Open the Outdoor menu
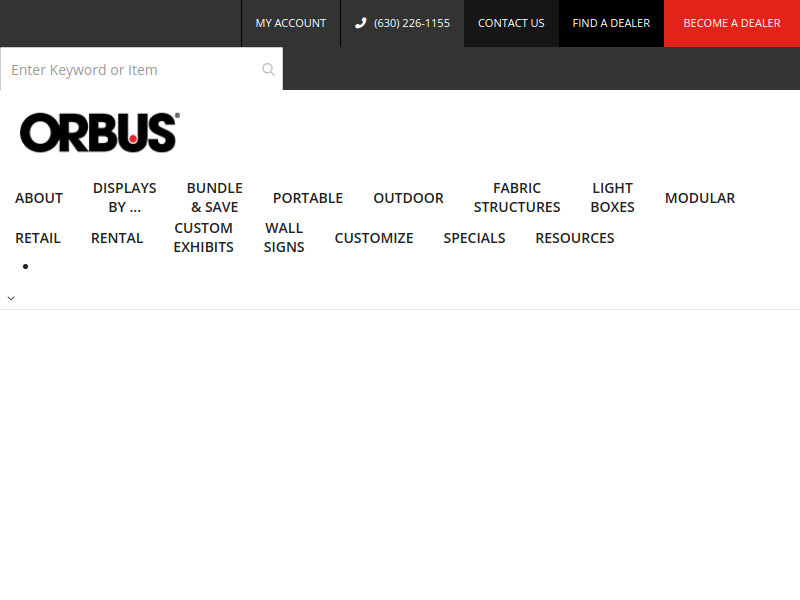This screenshot has height=600, width=800. click(408, 198)
